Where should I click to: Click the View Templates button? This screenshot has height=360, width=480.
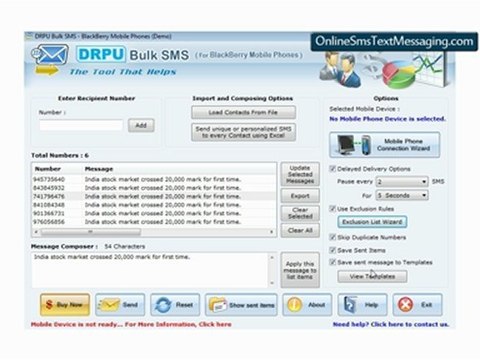point(372,276)
